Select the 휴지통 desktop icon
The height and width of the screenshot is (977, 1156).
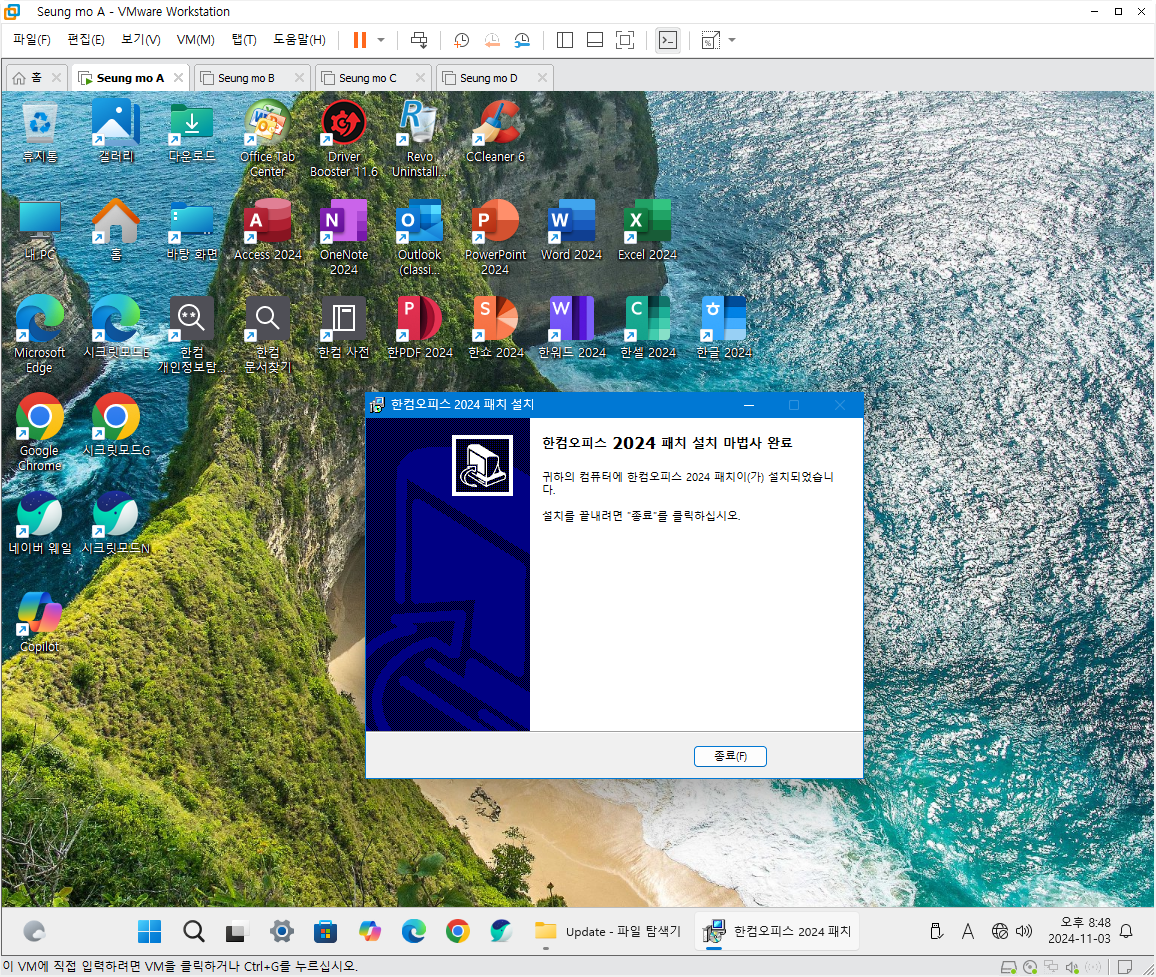[40, 133]
